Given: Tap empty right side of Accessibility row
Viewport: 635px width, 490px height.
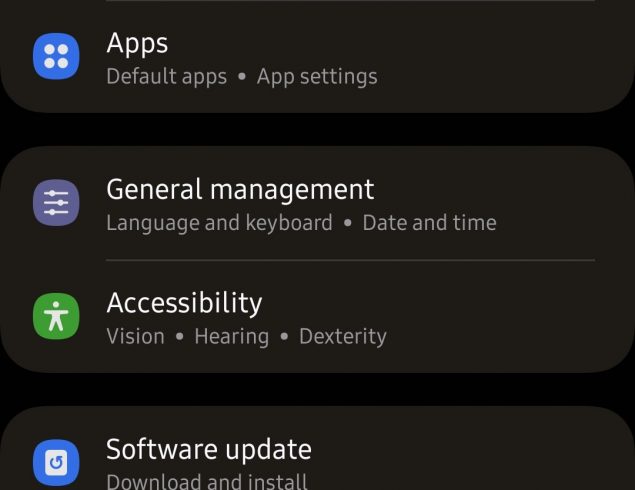Looking at the screenshot, I should 520,317.
